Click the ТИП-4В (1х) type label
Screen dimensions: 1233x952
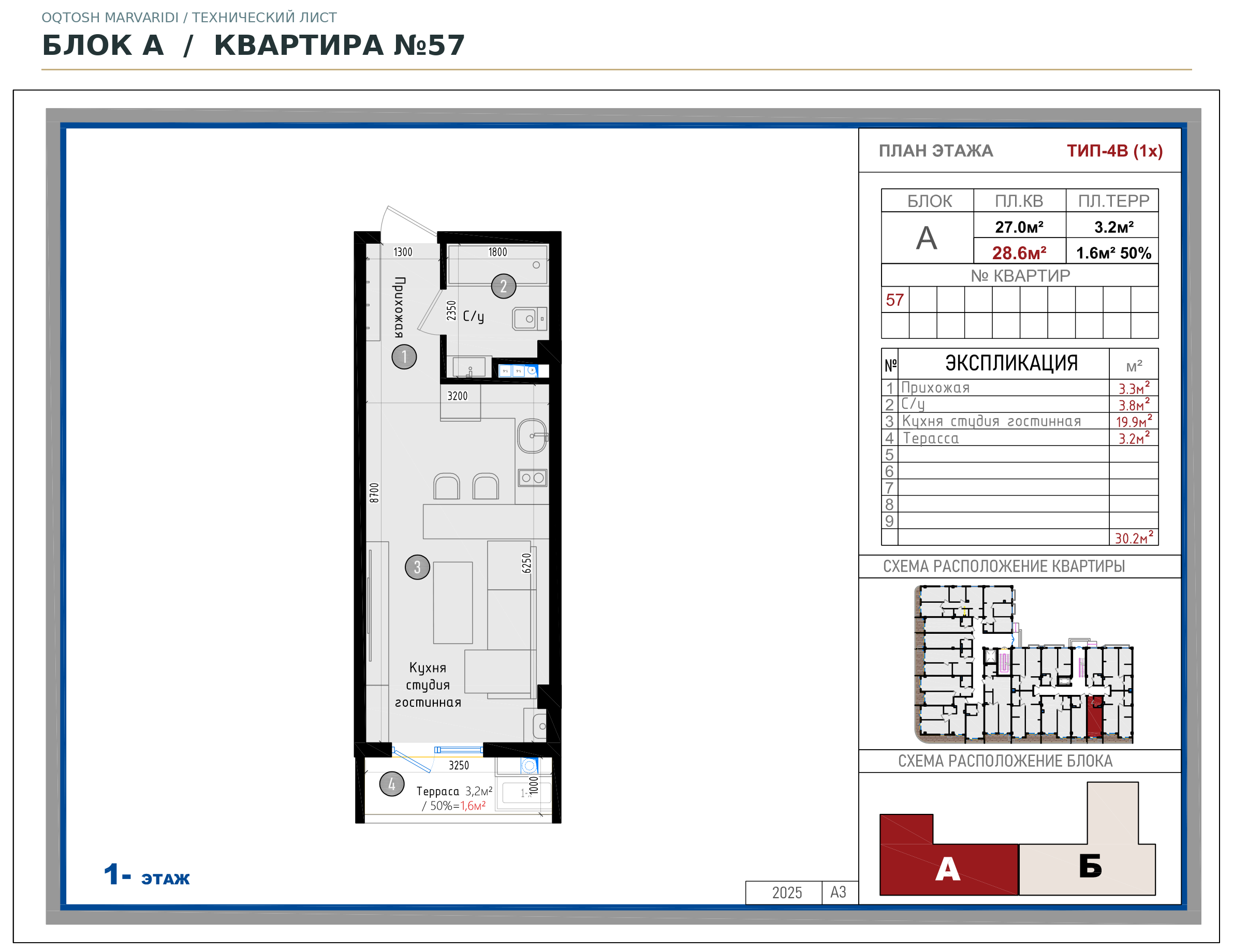1114,151
